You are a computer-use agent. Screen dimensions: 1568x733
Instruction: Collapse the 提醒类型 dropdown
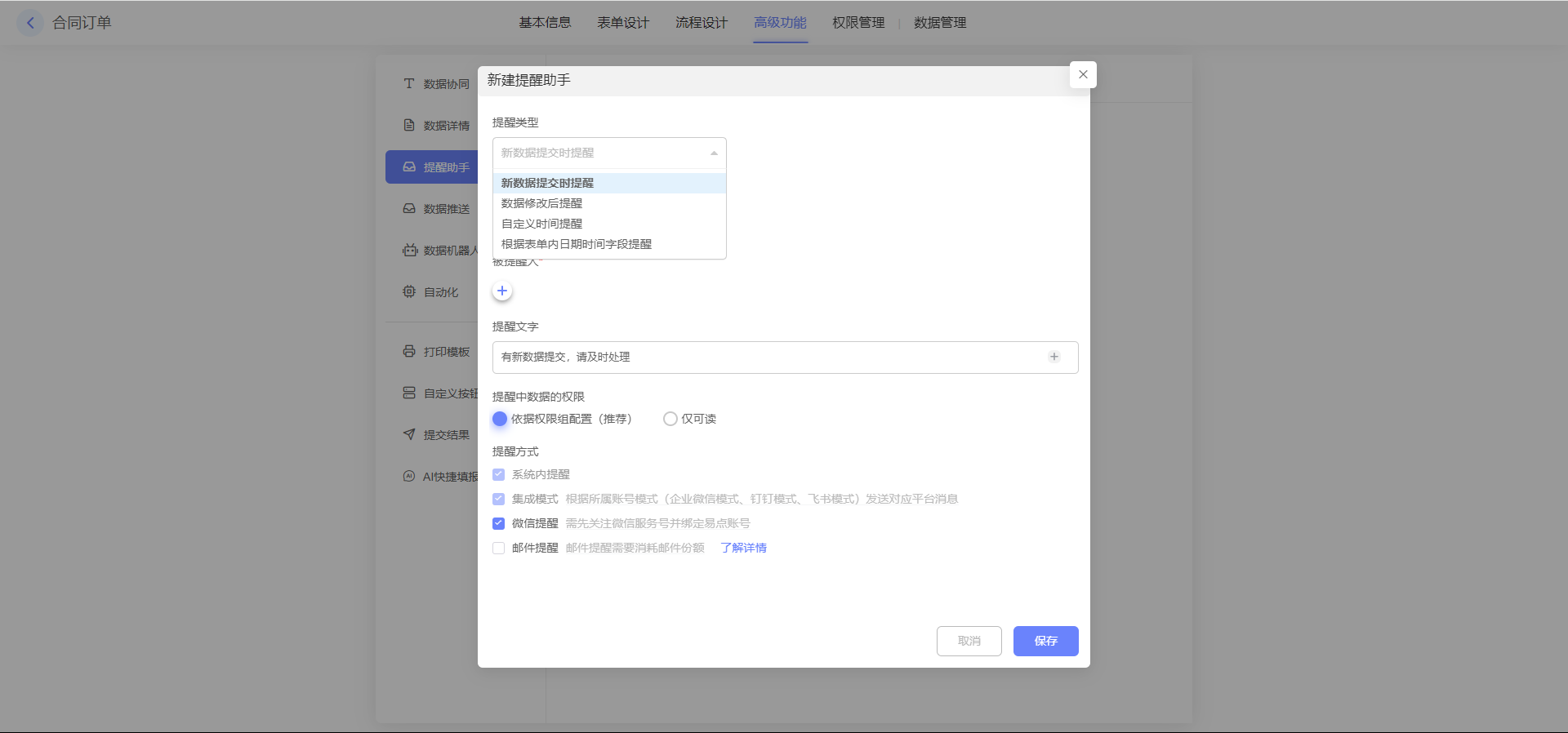pyautogui.click(x=713, y=153)
